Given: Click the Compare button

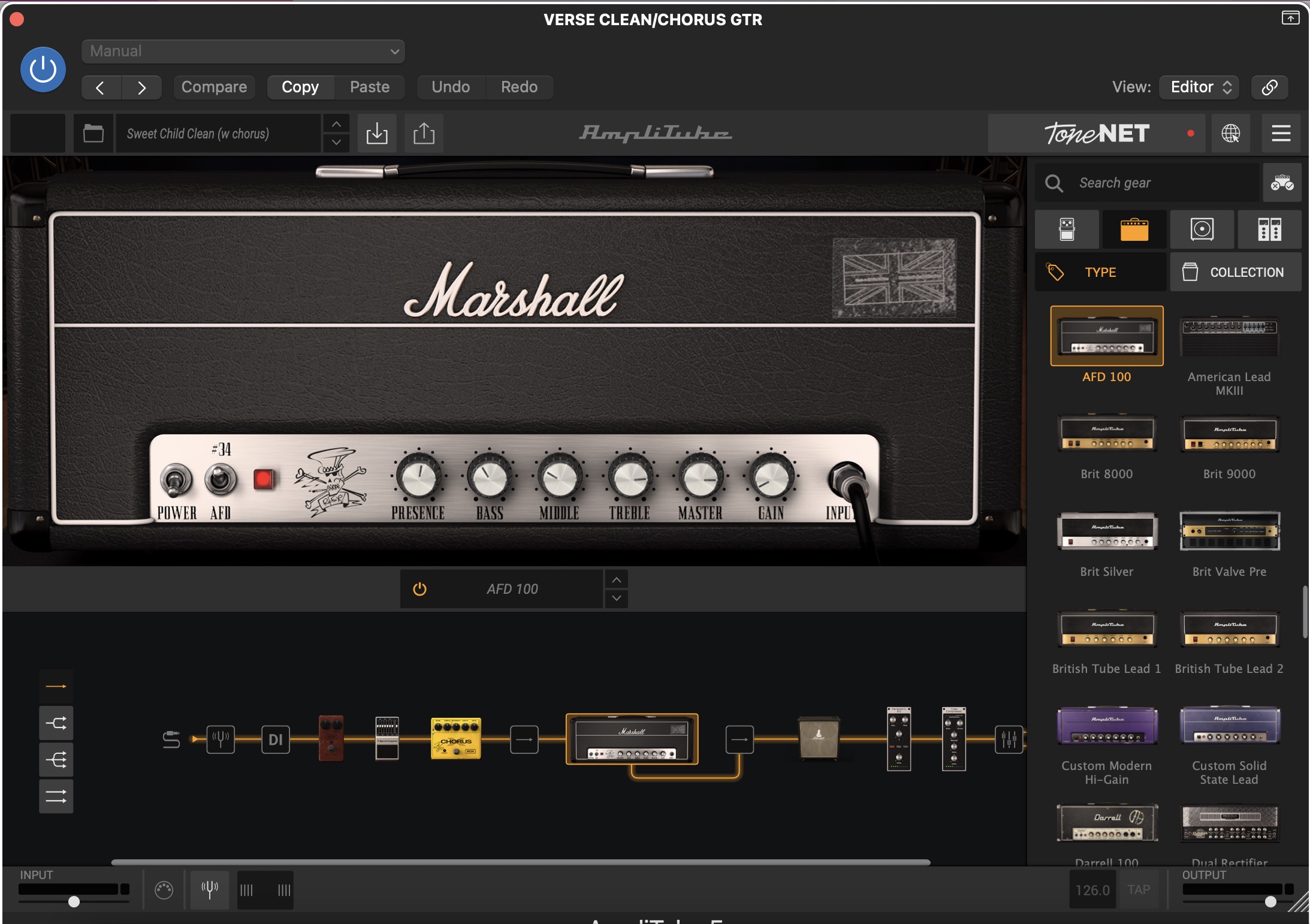Looking at the screenshot, I should [x=214, y=87].
